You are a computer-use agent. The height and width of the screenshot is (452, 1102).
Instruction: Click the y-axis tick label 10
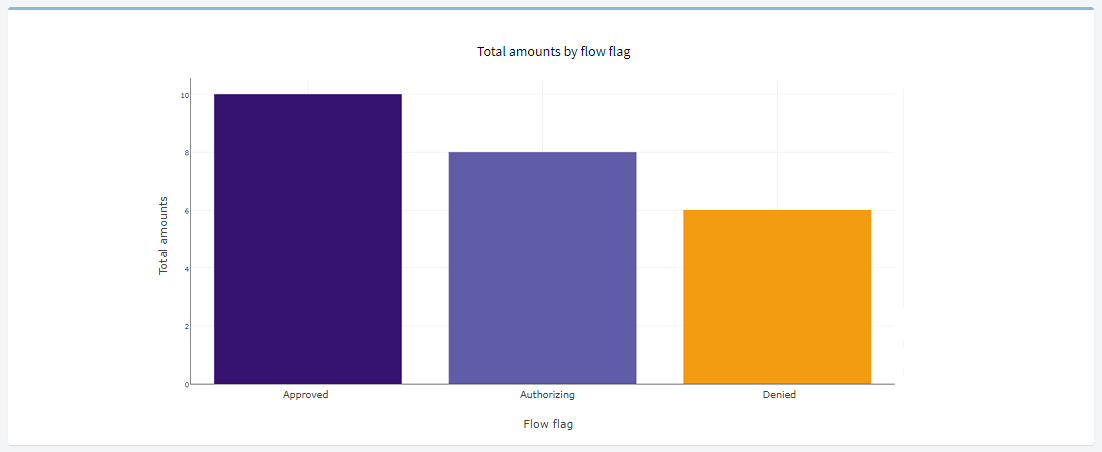click(x=184, y=95)
